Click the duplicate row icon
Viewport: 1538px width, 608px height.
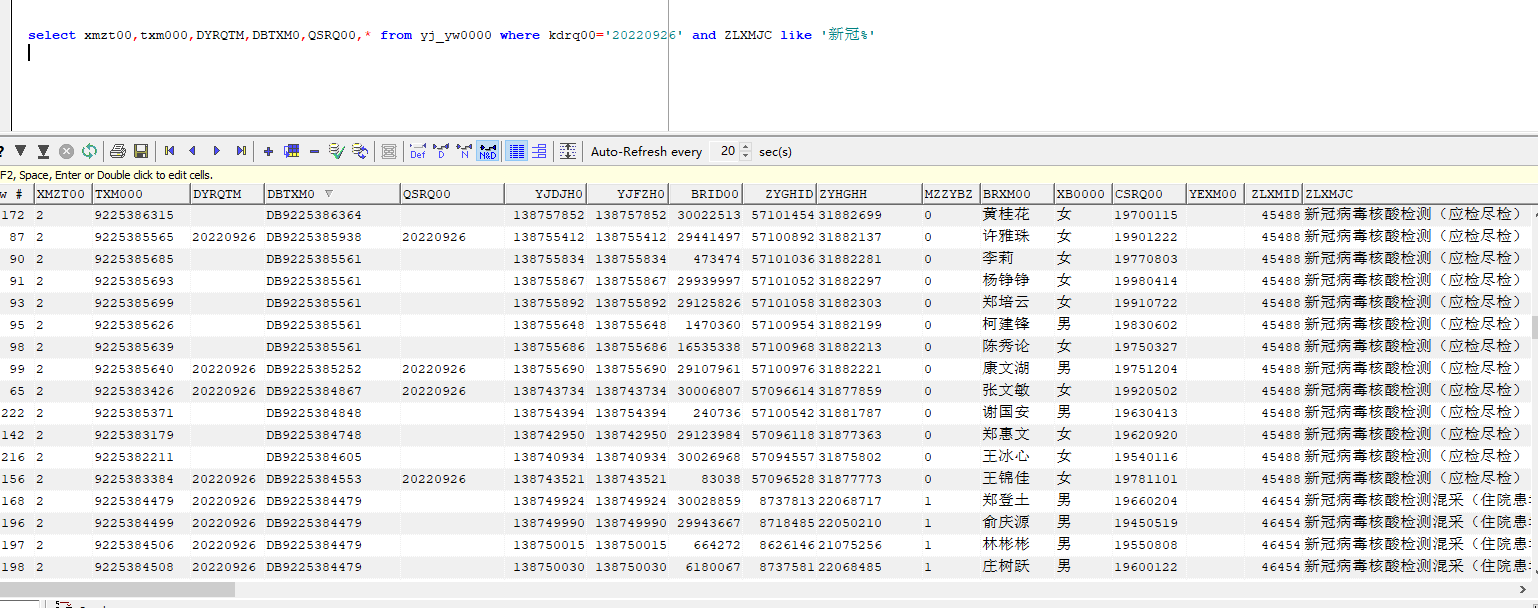coord(291,151)
